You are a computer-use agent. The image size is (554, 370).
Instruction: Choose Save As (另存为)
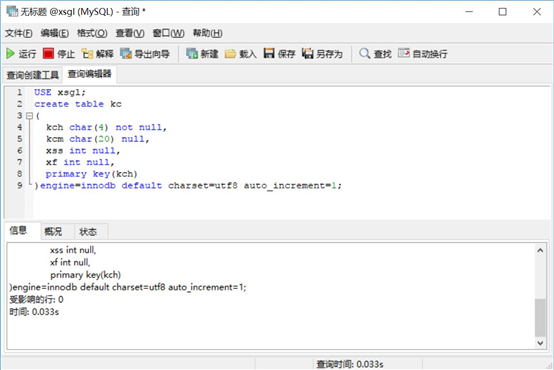(322, 54)
